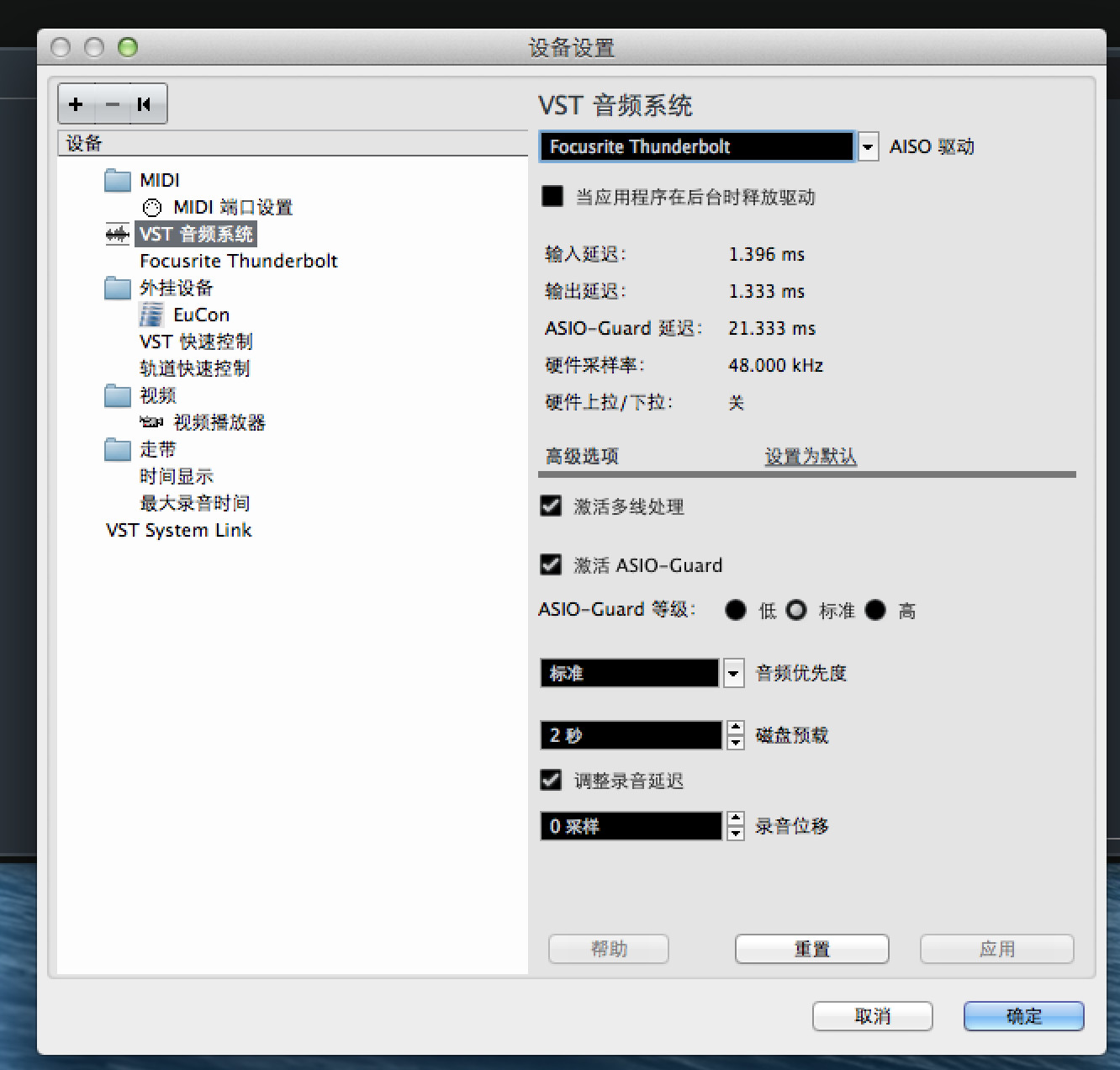Enable 当应用程序在后台时释放驱动 checkbox
This screenshot has height=1070, width=1120.
pyautogui.click(x=552, y=197)
